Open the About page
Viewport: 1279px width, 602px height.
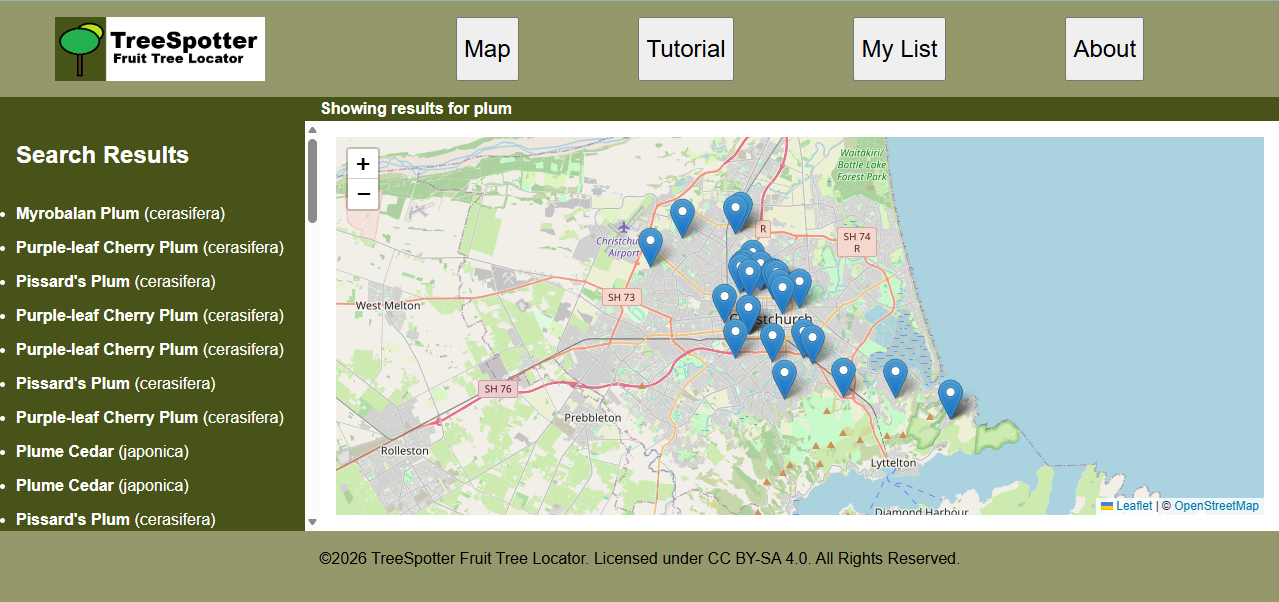tap(1104, 49)
